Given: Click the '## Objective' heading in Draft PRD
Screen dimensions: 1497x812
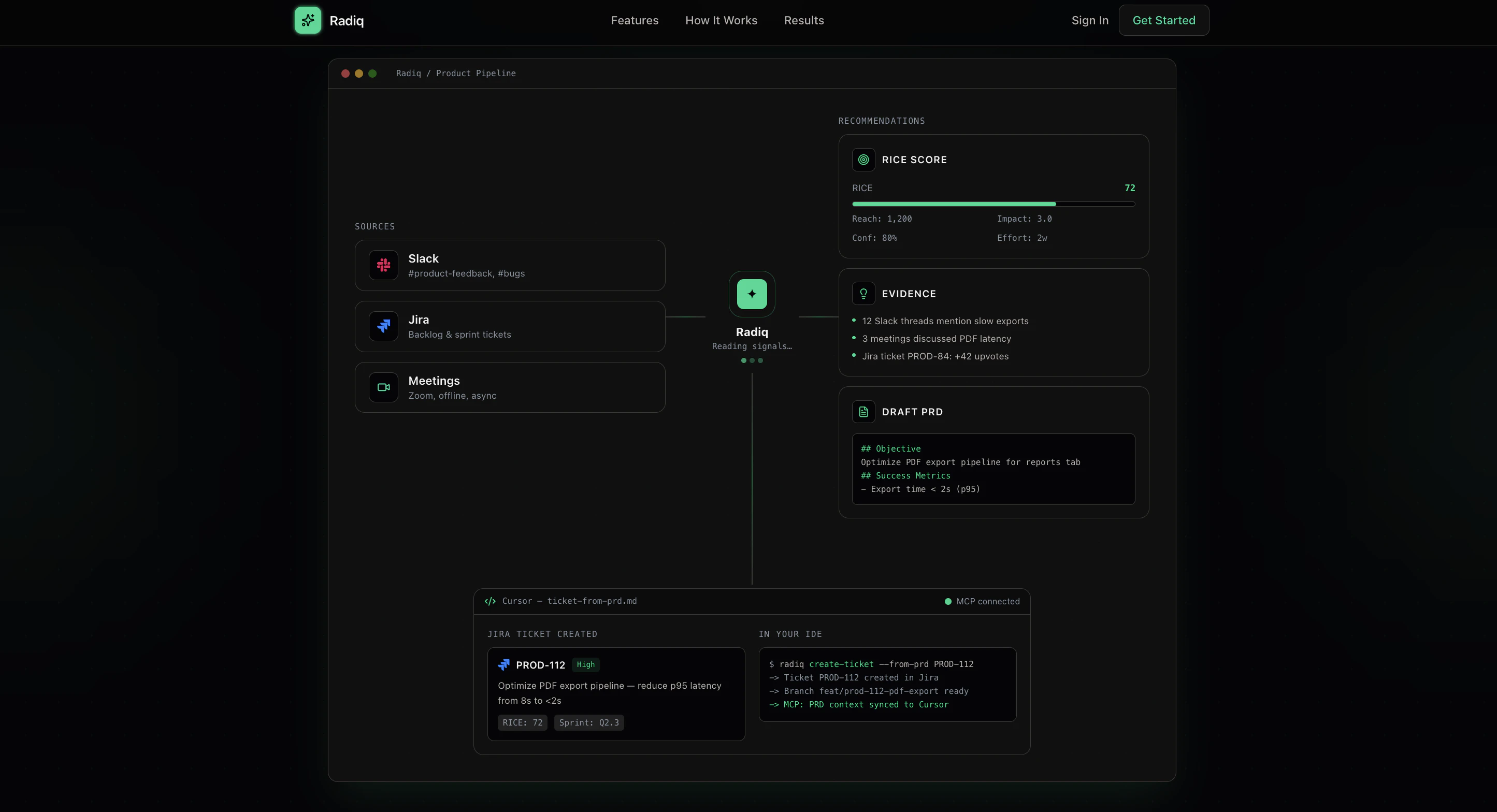Looking at the screenshot, I should (890, 448).
